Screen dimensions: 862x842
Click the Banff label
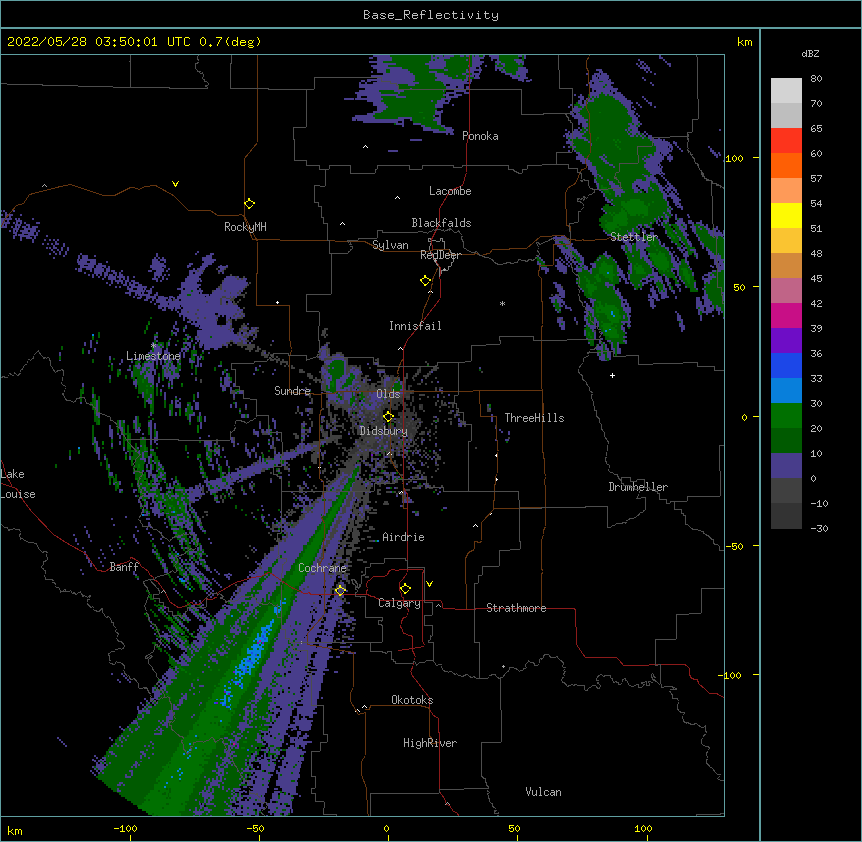124,567
